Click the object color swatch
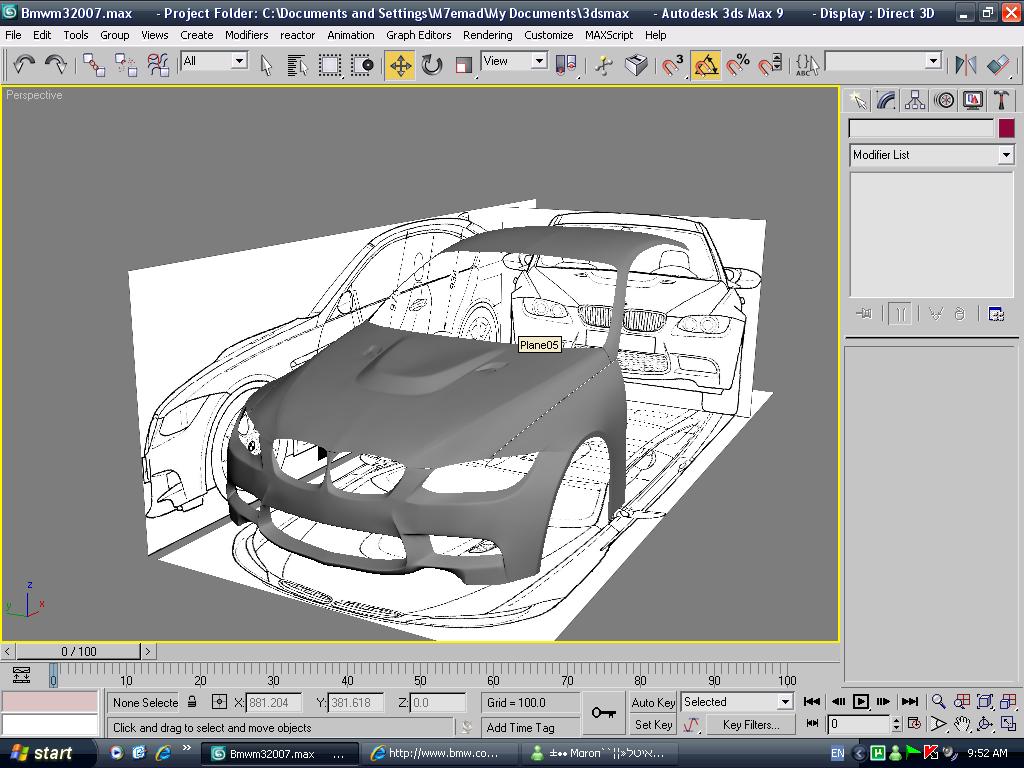This screenshot has width=1024, height=768. click(1006, 128)
